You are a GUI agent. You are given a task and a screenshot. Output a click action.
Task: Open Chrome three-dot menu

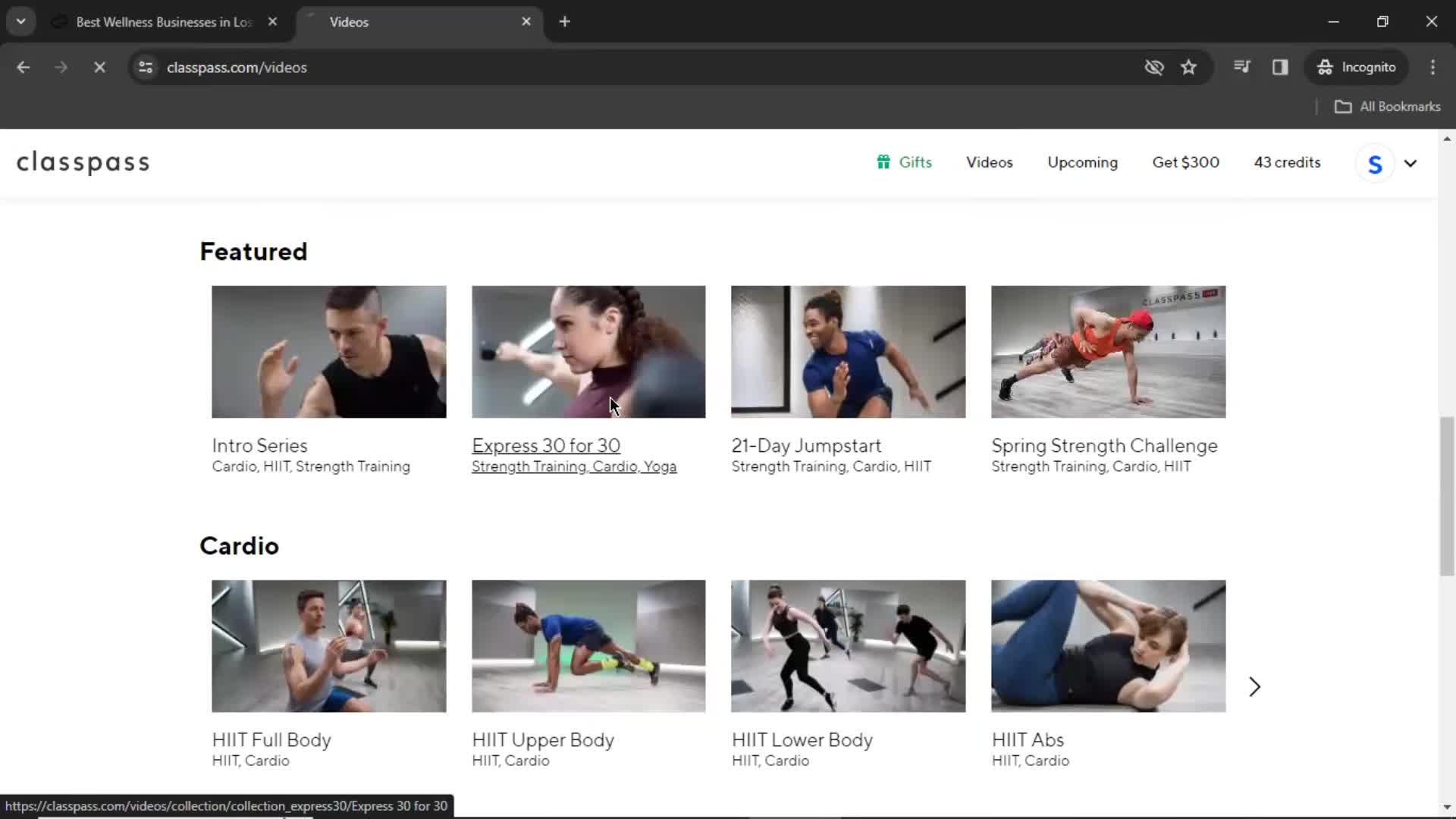(1432, 67)
